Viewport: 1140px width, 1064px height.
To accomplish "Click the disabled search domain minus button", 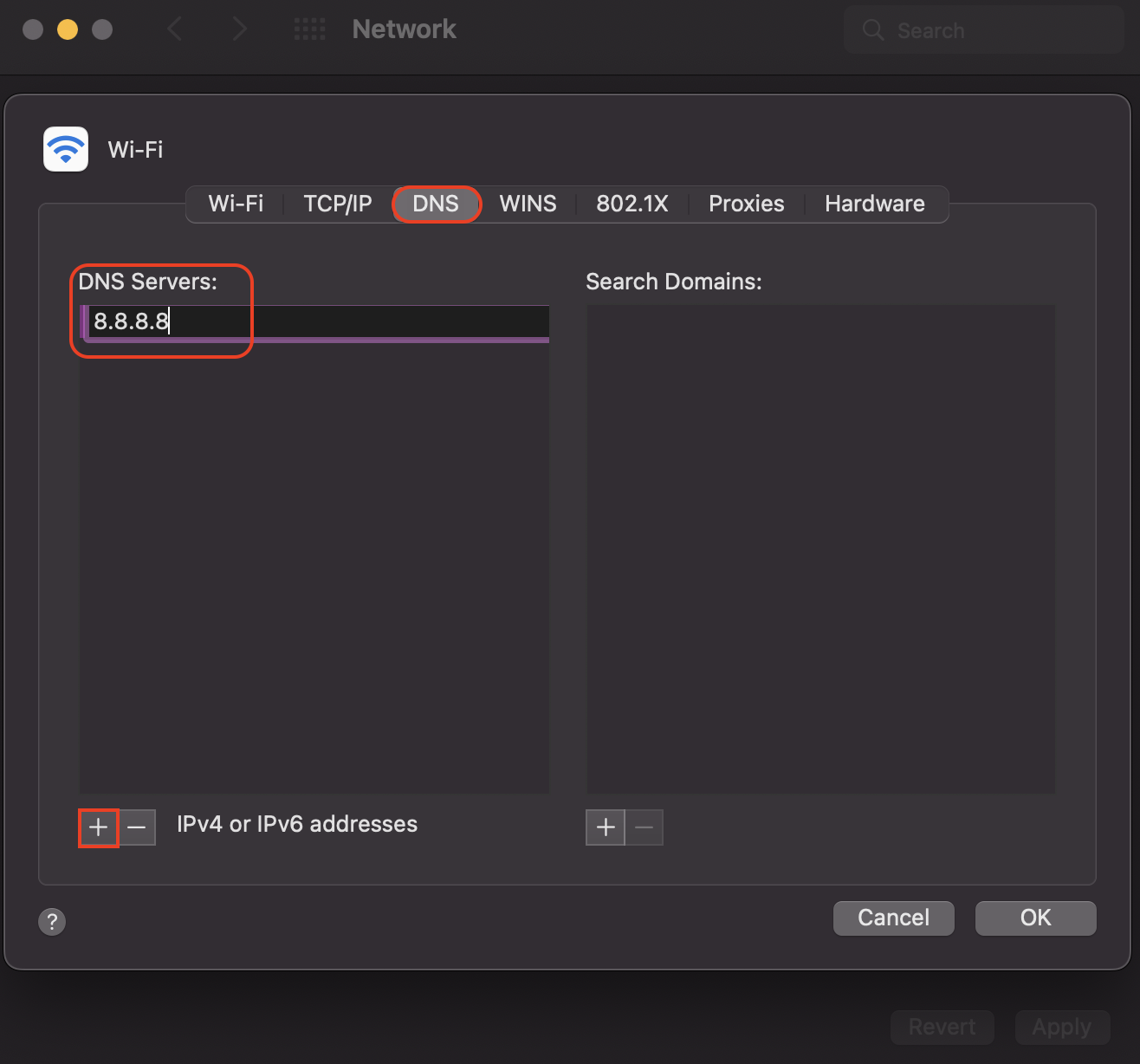I will coord(644,827).
